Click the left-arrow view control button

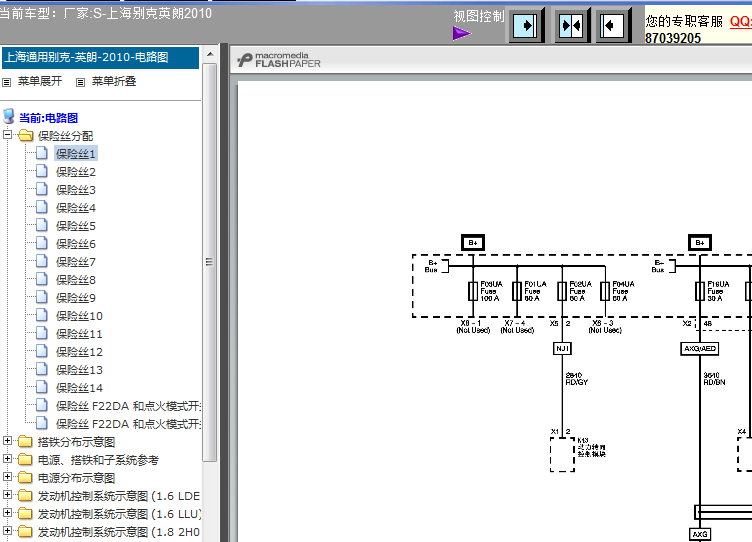click(x=612, y=25)
